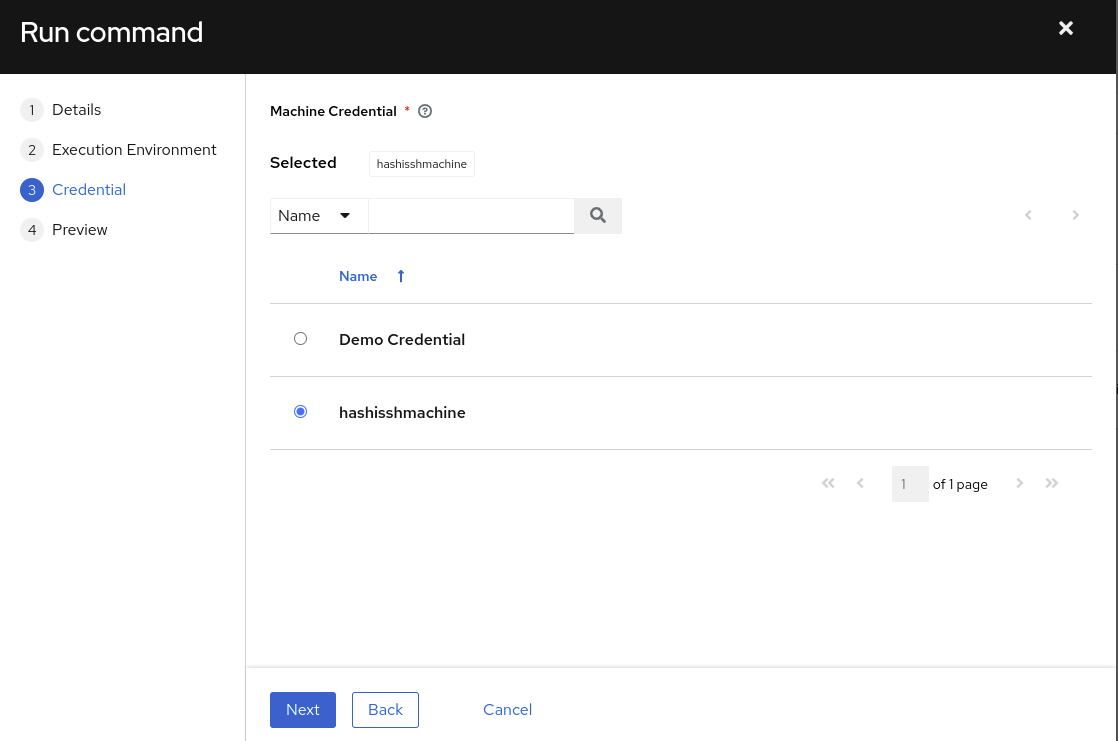Select the Demo Credential radio button

[x=300, y=339]
